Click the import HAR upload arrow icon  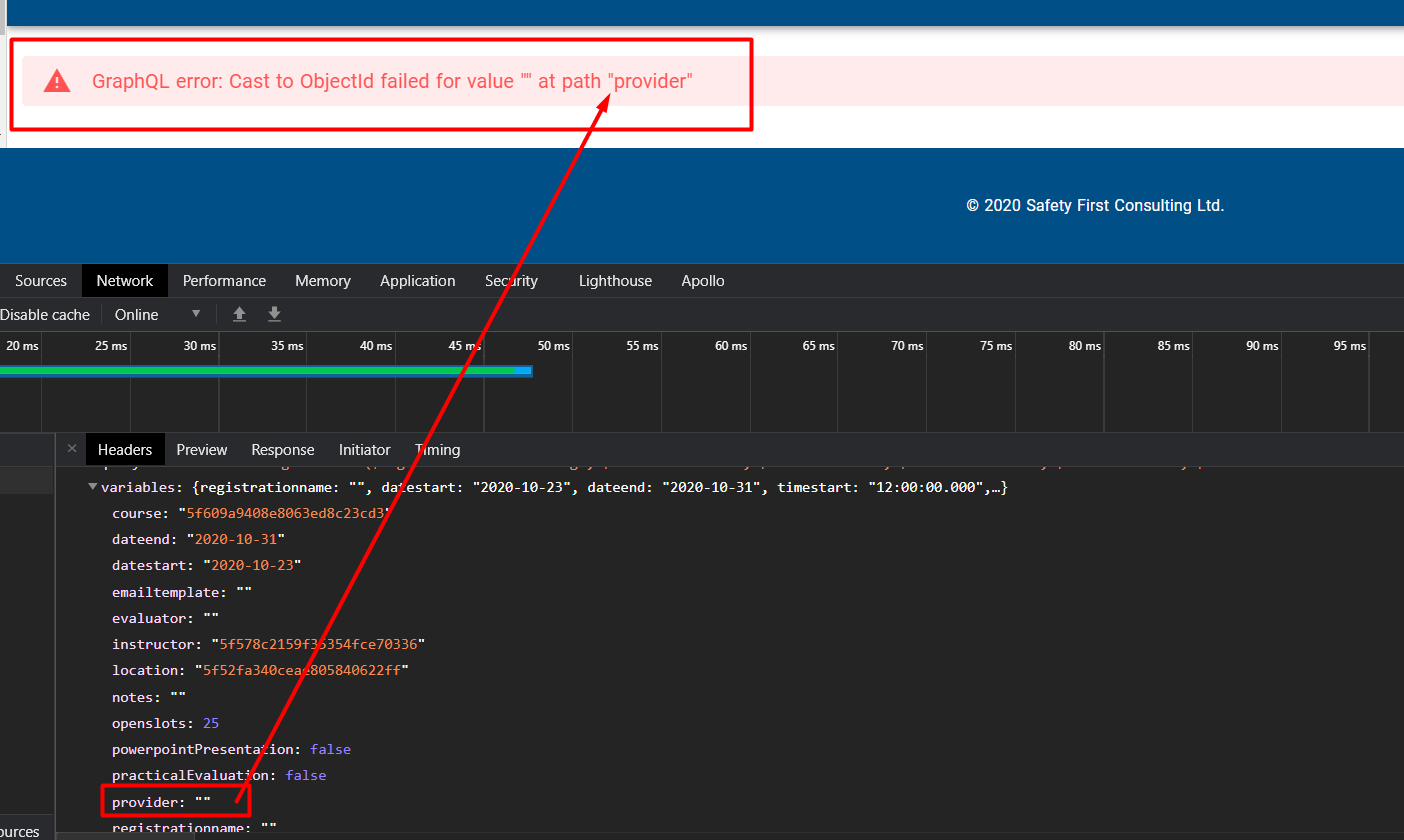click(x=239, y=314)
